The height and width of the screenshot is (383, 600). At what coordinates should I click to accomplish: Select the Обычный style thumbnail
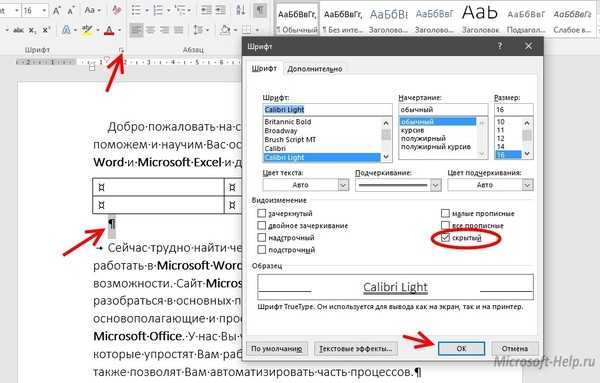click(x=297, y=19)
